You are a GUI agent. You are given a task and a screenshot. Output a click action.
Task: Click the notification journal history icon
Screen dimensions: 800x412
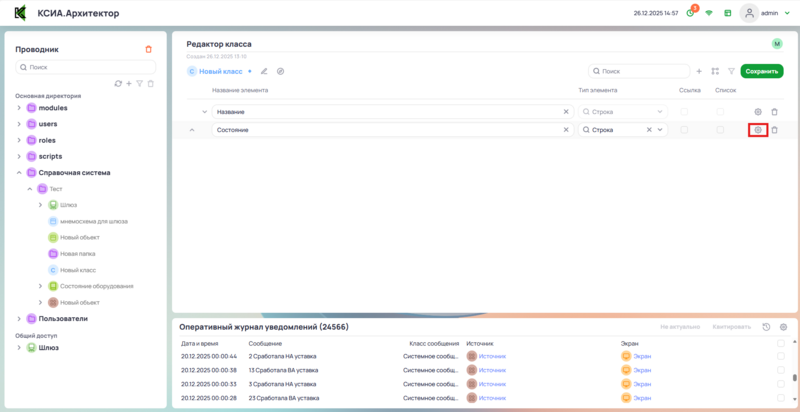tap(766, 327)
